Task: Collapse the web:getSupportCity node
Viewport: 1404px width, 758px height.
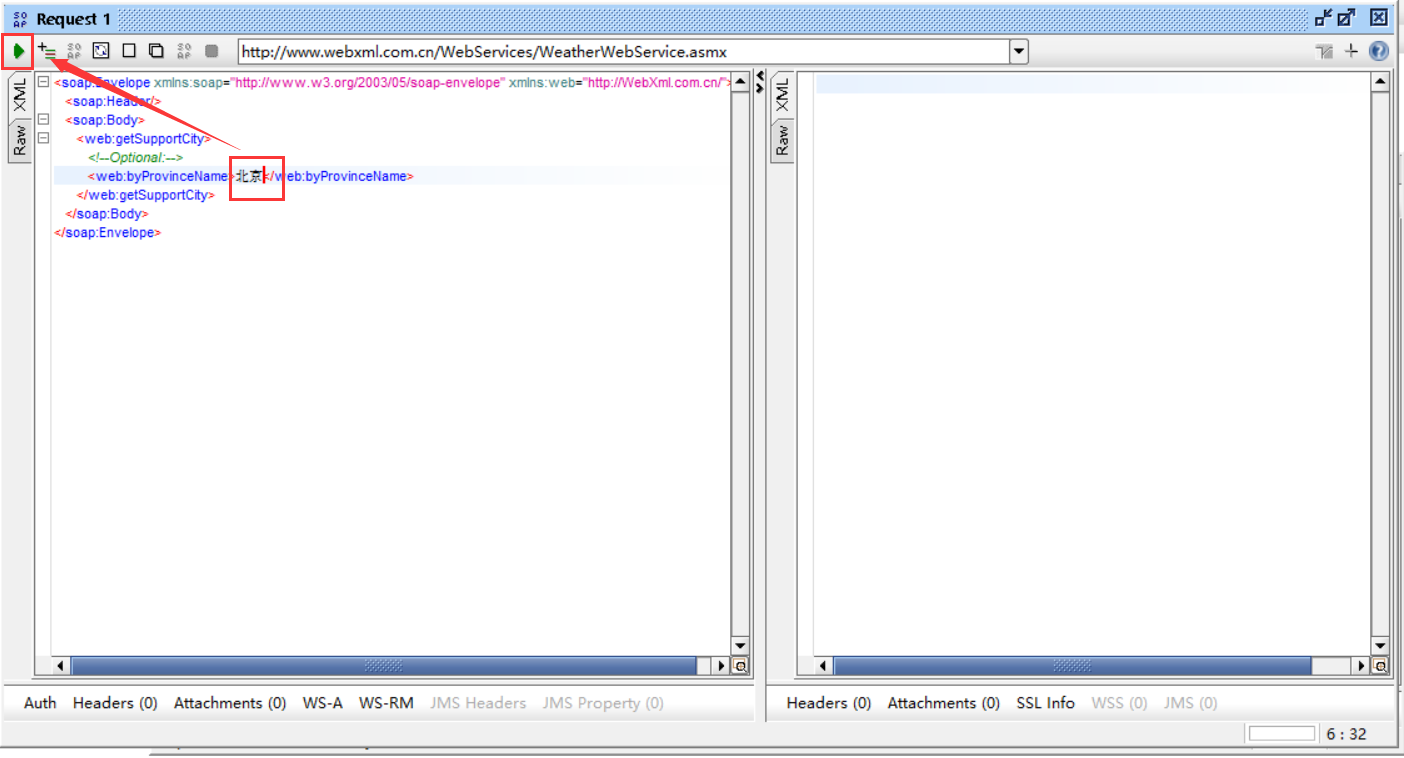Action: coord(43,139)
